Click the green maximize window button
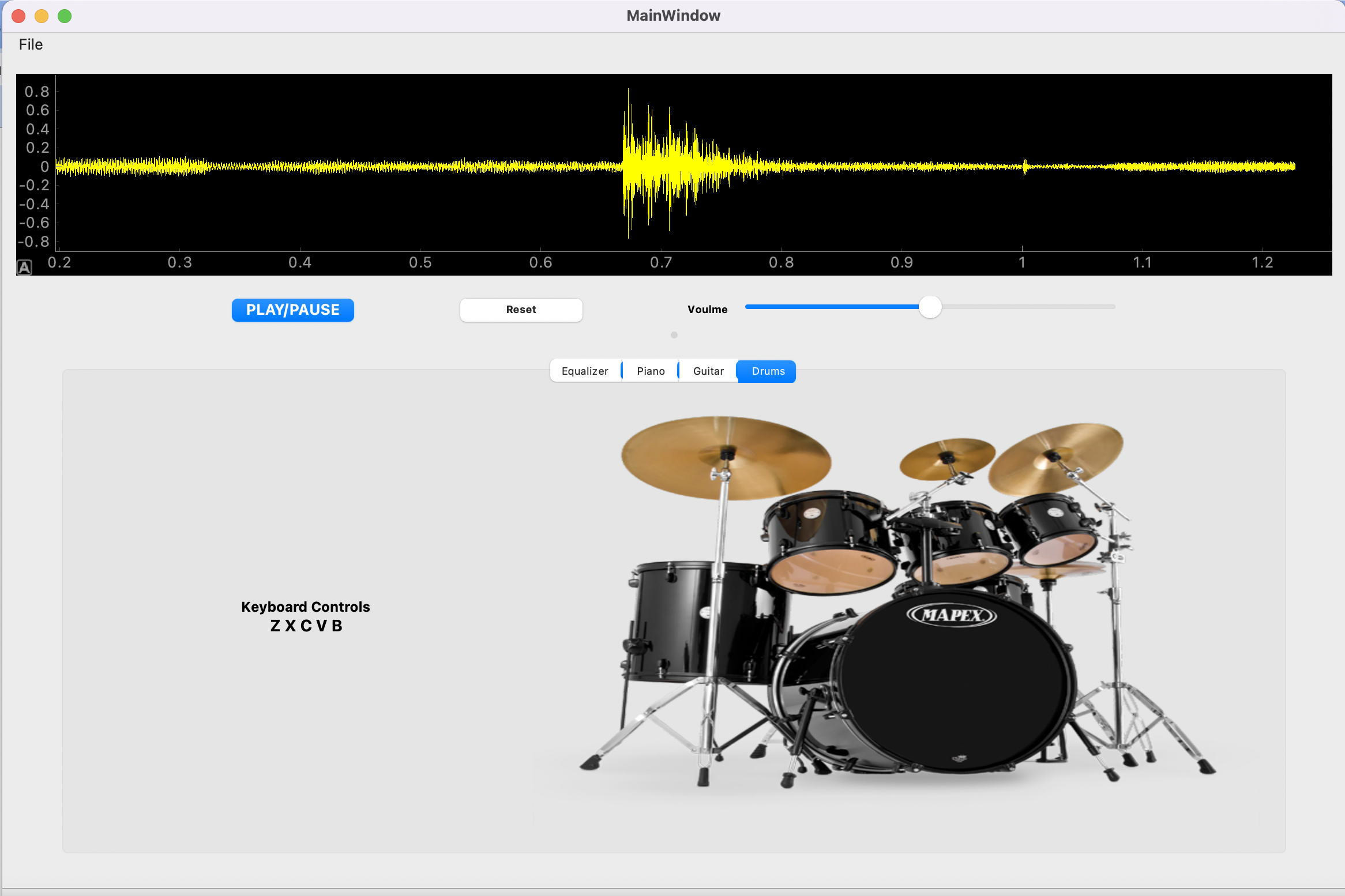Image resolution: width=1345 pixels, height=896 pixels. [65, 16]
